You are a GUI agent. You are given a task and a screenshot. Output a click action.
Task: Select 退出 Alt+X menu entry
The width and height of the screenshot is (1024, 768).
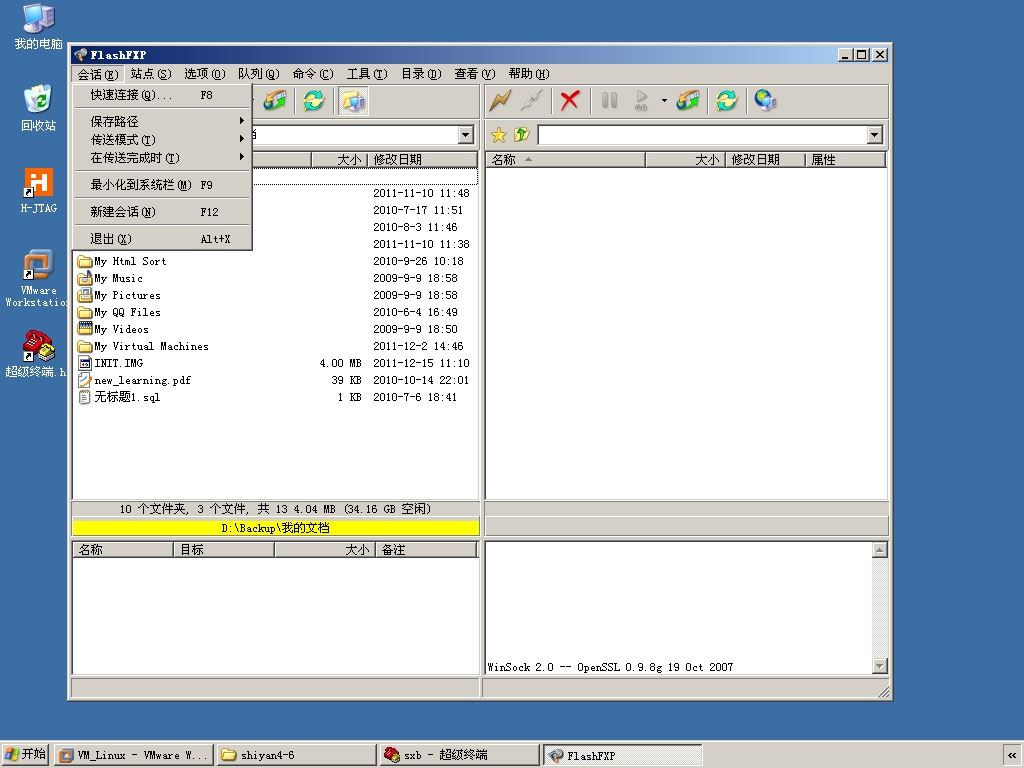pyautogui.click(x=161, y=239)
